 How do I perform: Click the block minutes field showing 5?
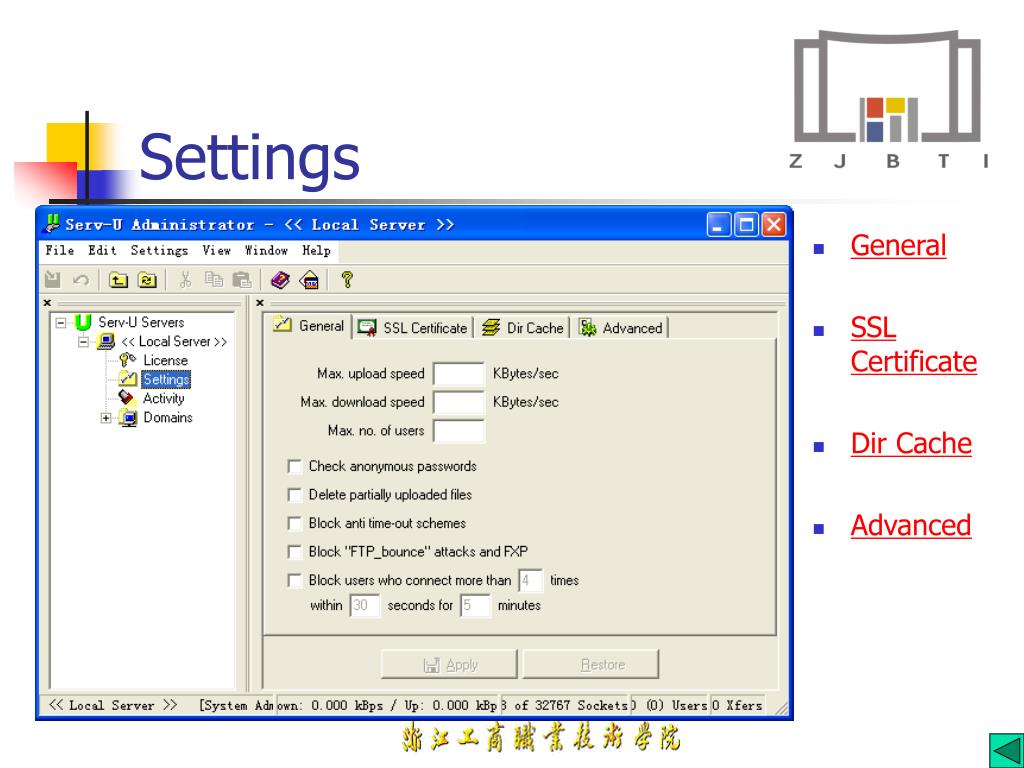coord(475,605)
